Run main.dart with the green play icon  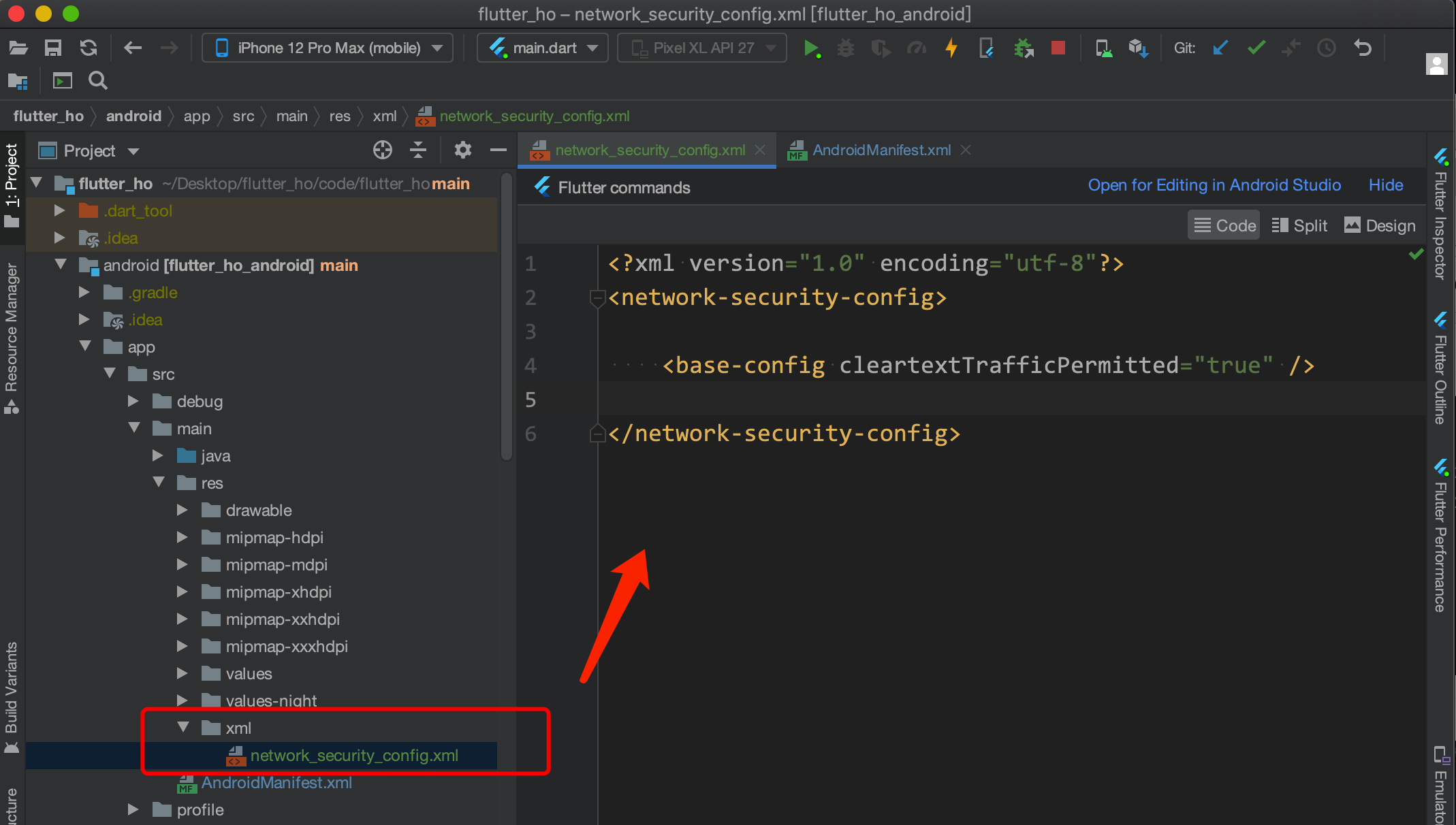[x=810, y=48]
